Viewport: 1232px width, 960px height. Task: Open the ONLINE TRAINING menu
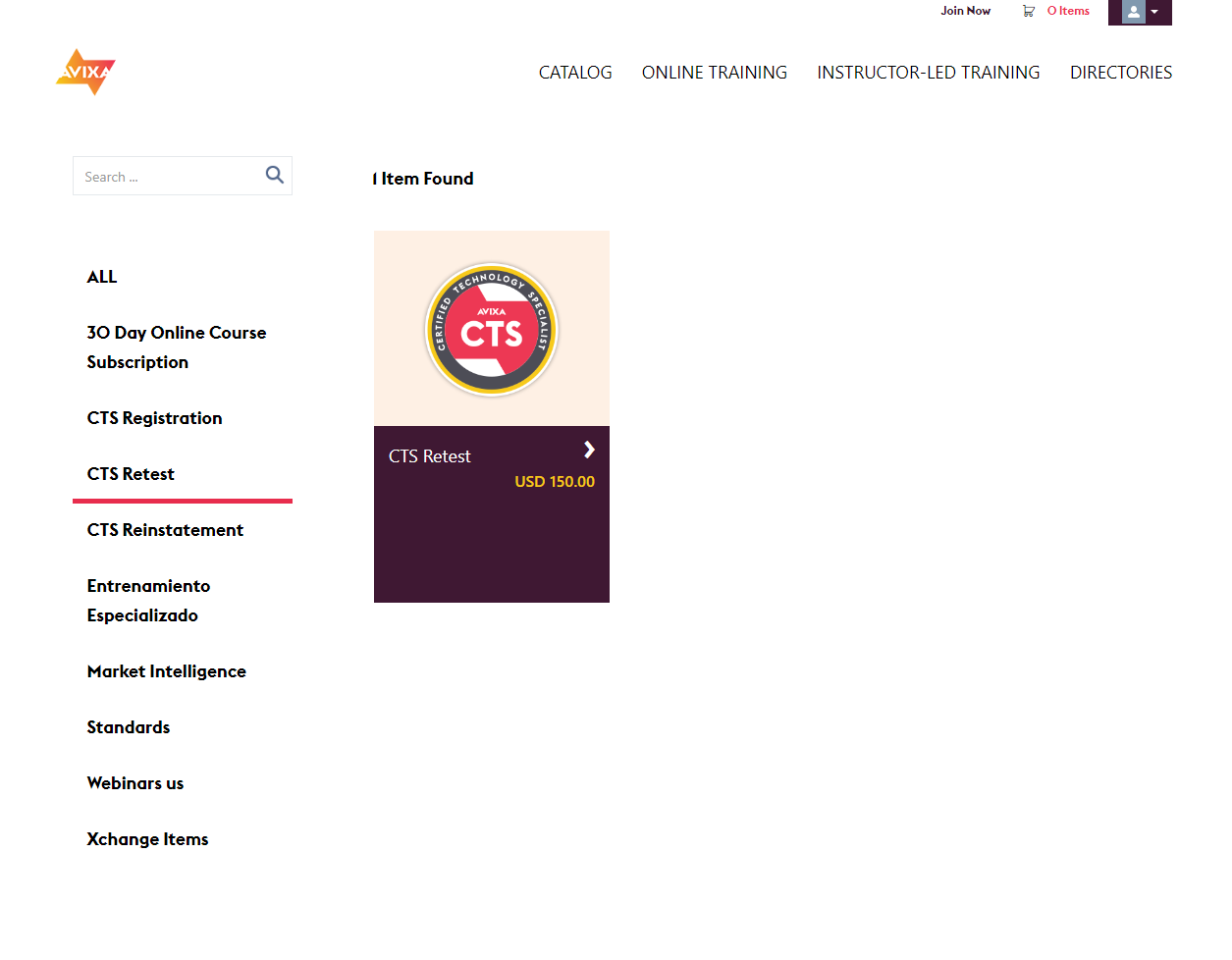[x=714, y=73]
